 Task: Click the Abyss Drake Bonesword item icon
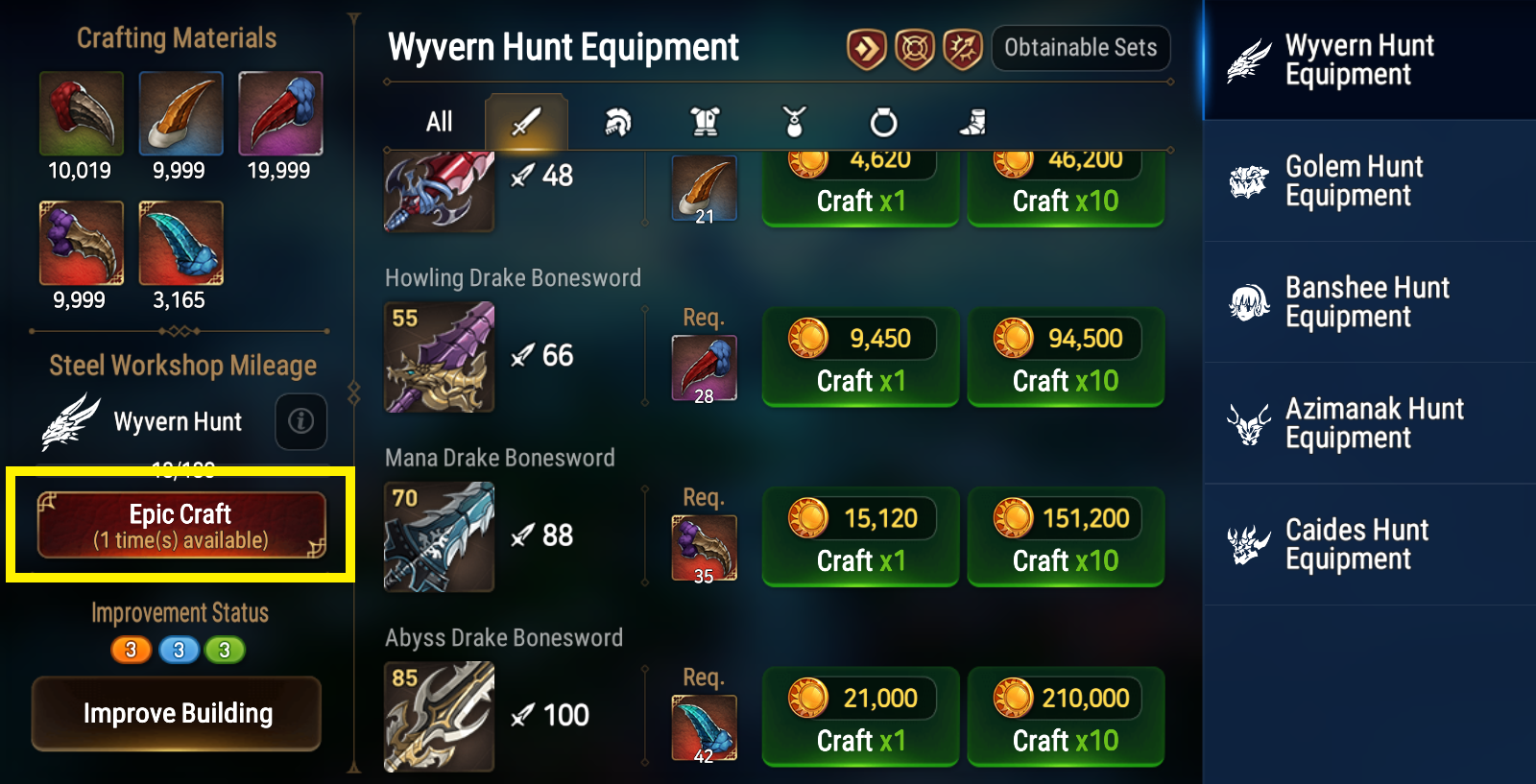pyautogui.click(x=440, y=717)
